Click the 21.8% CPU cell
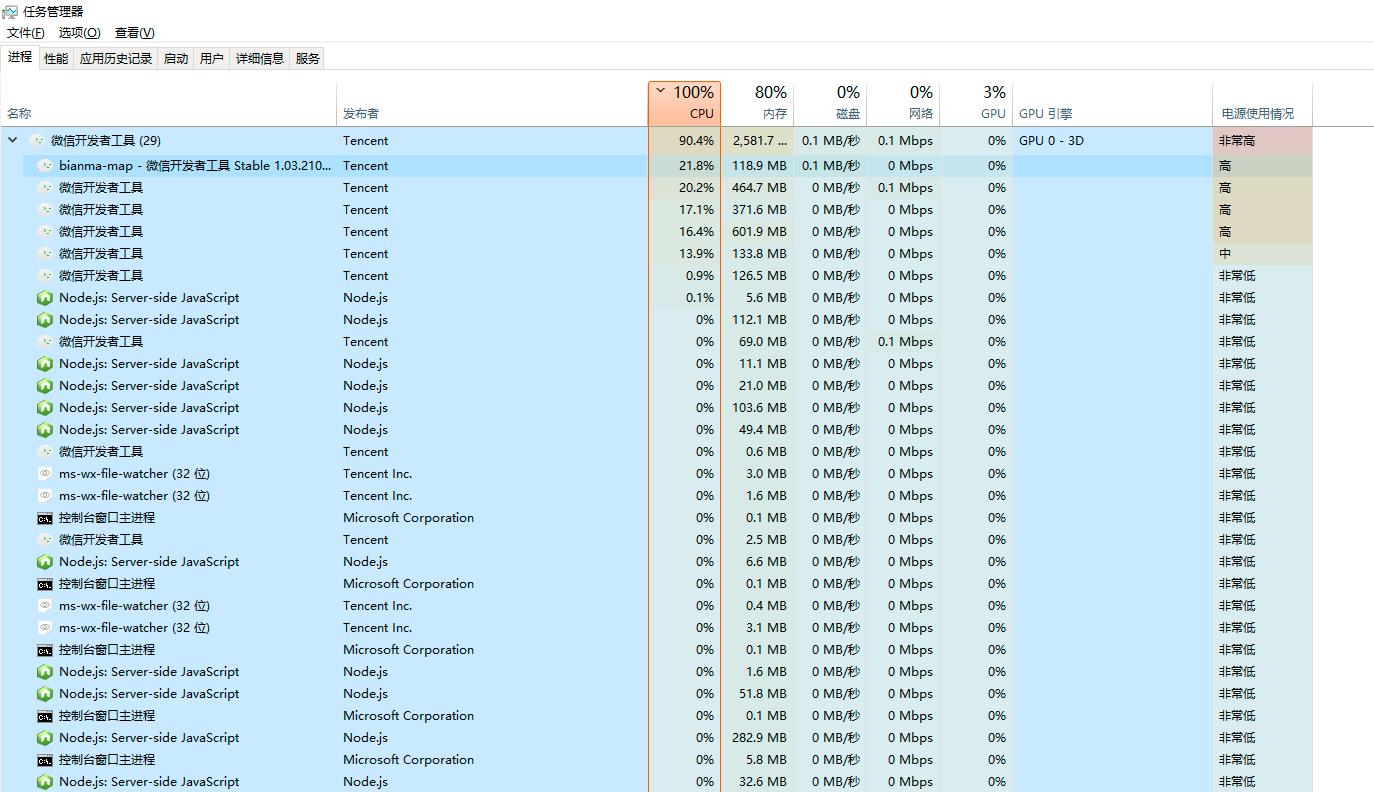 pyautogui.click(x=684, y=166)
